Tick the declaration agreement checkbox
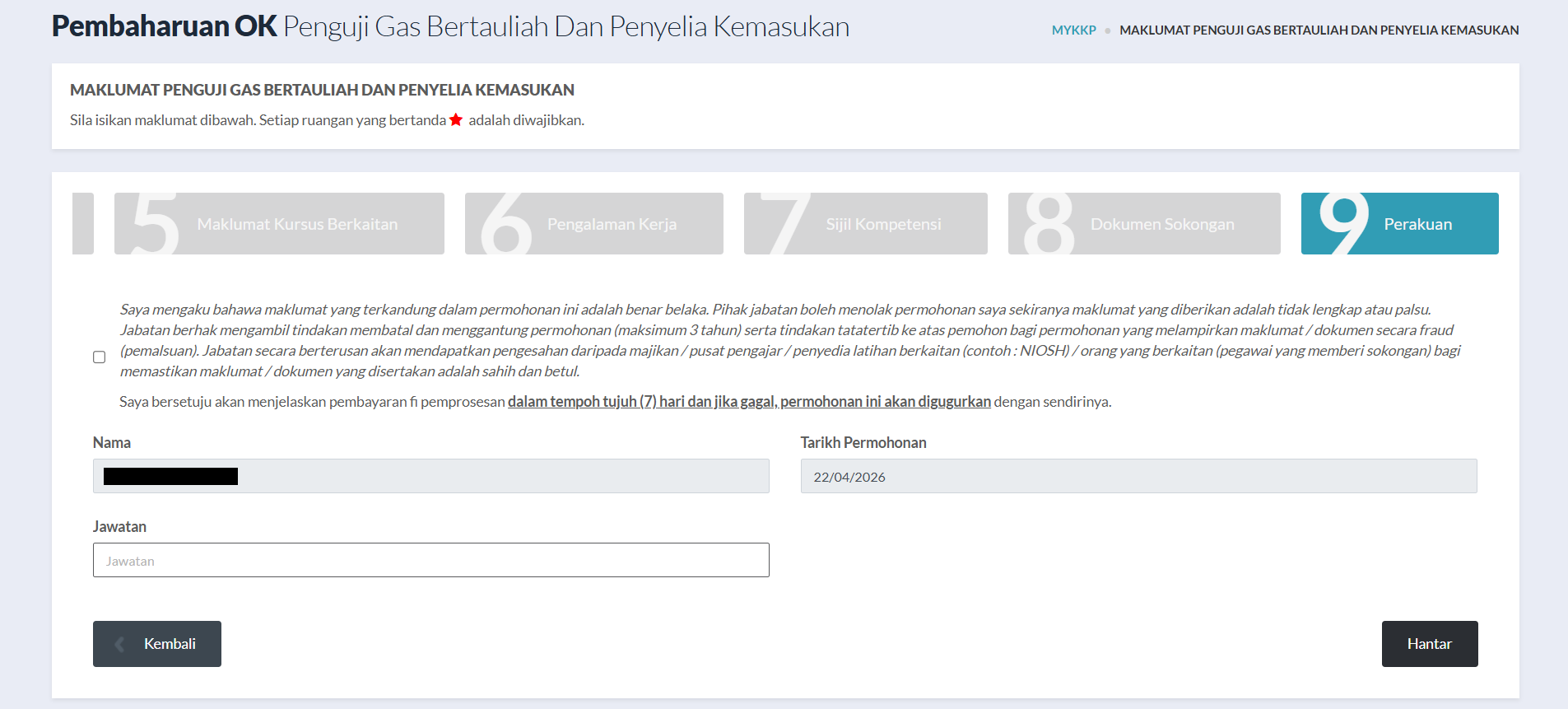Image resolution: width=1568 pixels, height=709 pixels. [x=100, y=357]
